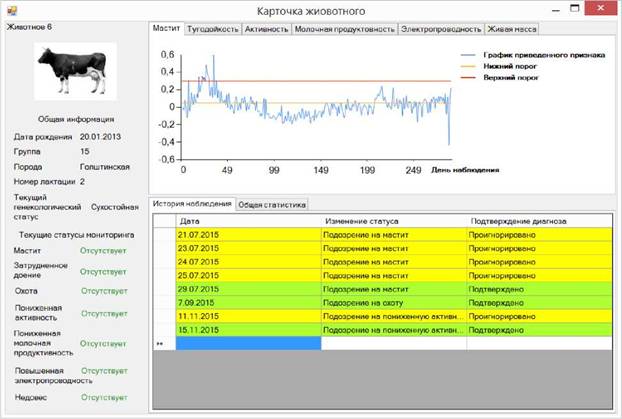Click the new row marker asterisk header
The height and width of the screenshot is (419, 622).
[x=164, y=344]
